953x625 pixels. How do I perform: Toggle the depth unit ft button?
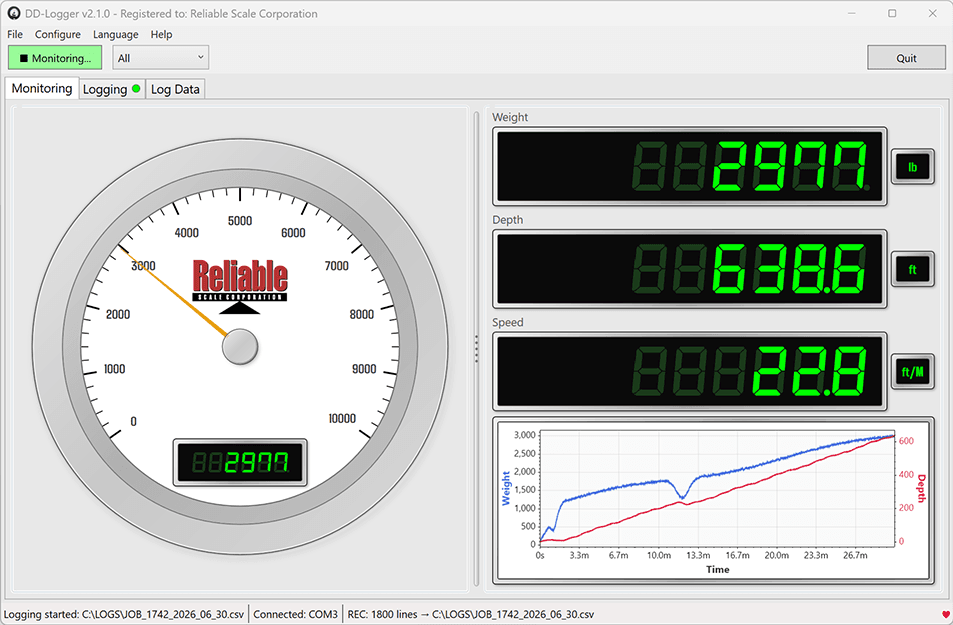912,269
